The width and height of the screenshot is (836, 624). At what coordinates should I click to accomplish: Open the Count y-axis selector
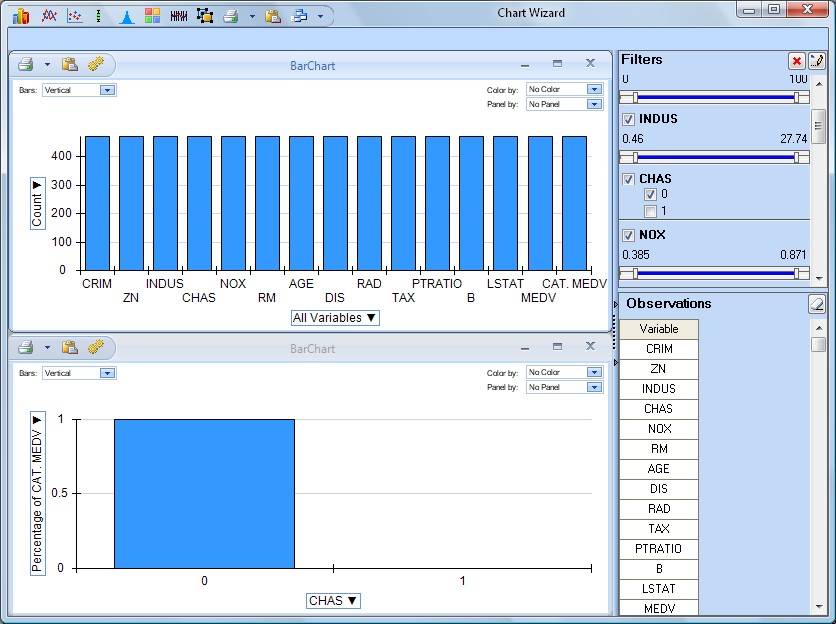37,203
